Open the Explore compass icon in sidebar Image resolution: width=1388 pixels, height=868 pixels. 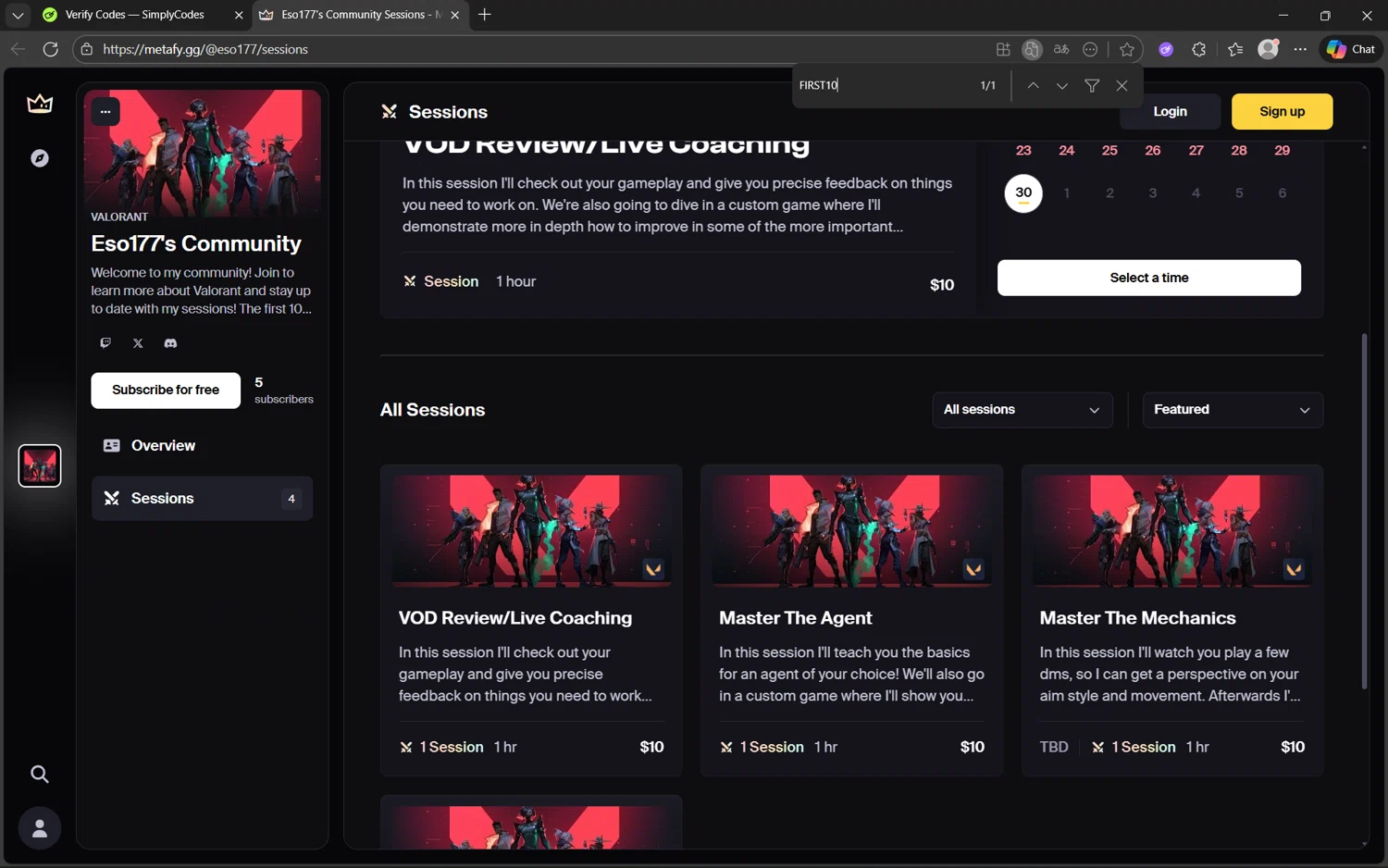(40, 158)
